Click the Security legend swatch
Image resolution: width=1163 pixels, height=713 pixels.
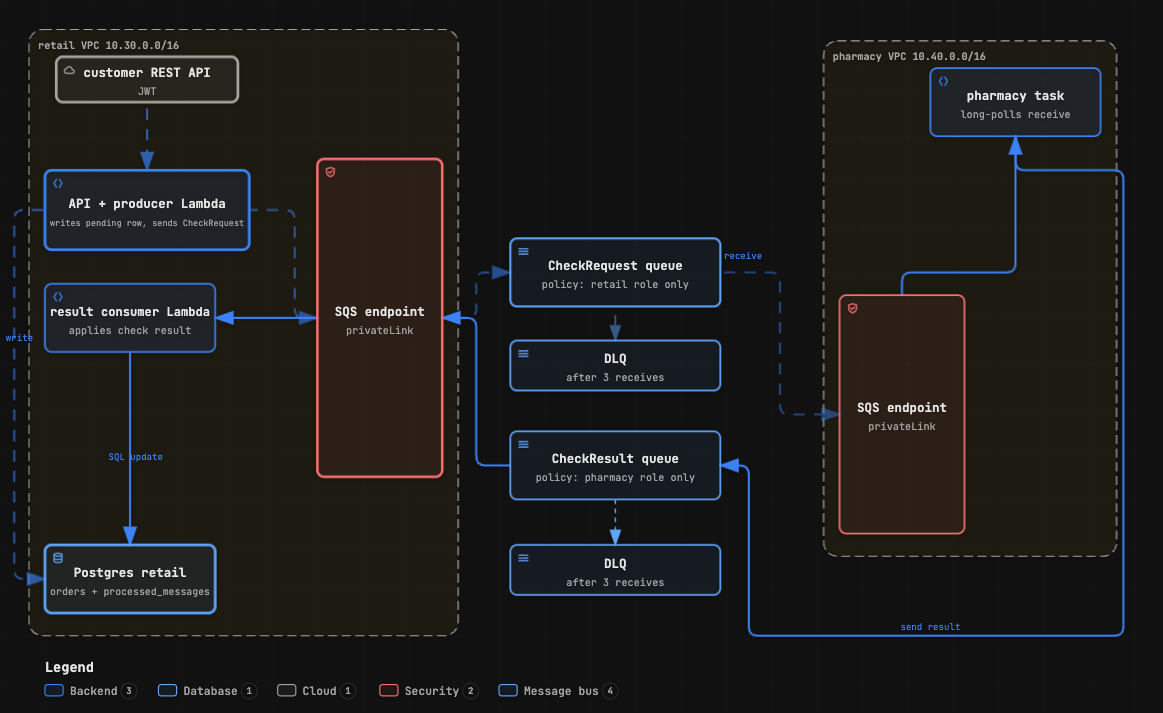coord(389,691)
